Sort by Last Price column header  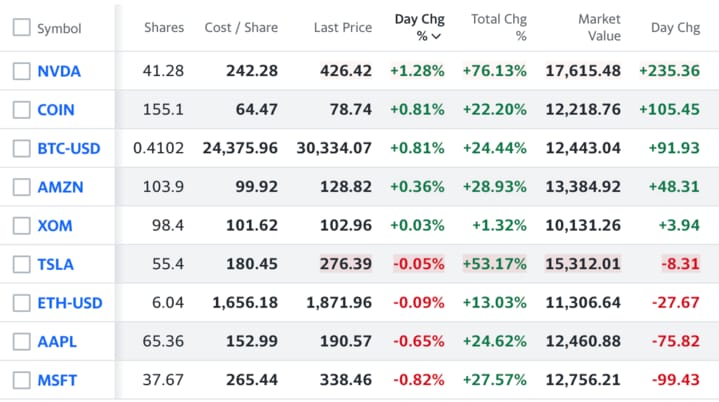pyautogui.click(x=342, y=27)
